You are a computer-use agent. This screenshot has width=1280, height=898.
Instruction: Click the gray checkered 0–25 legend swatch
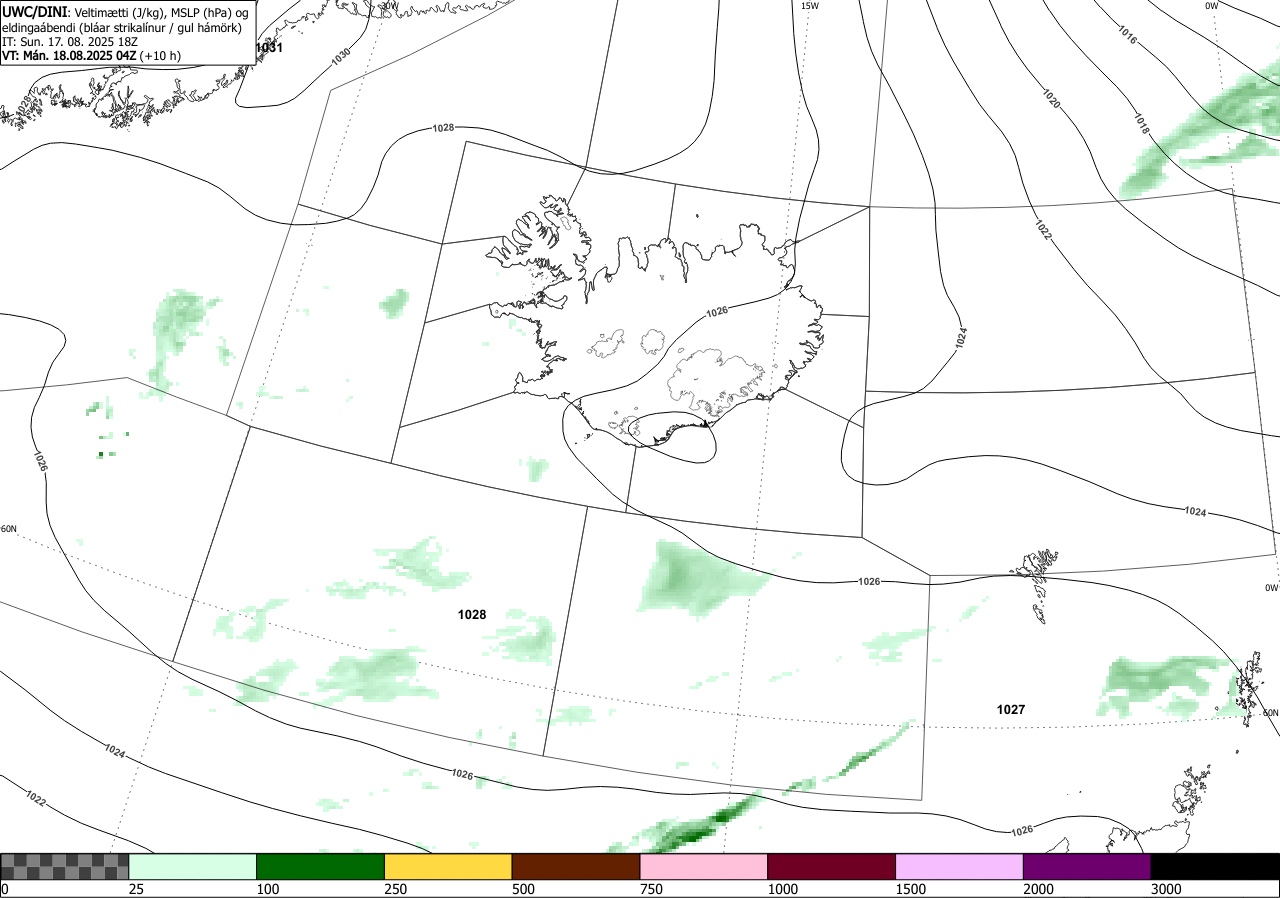click(x=65, y=866)
